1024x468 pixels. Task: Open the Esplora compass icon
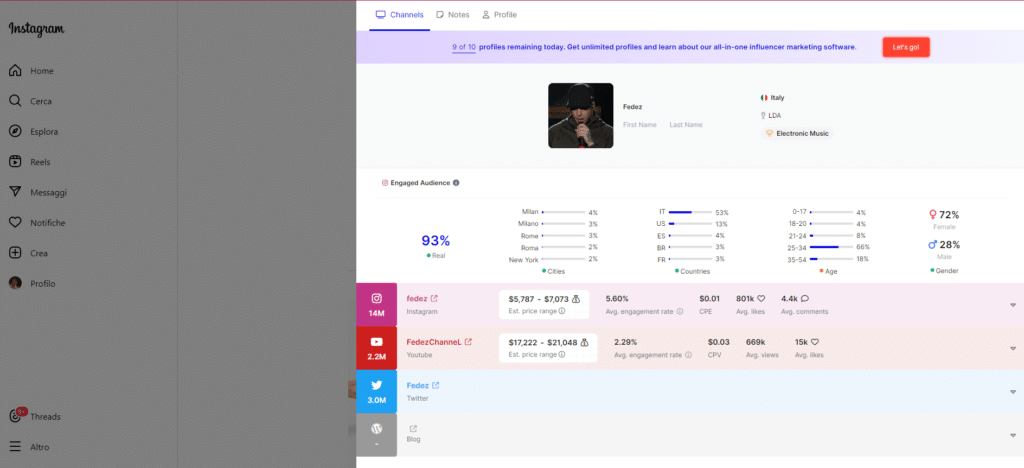pyautogui.click(x=16, y=131)
